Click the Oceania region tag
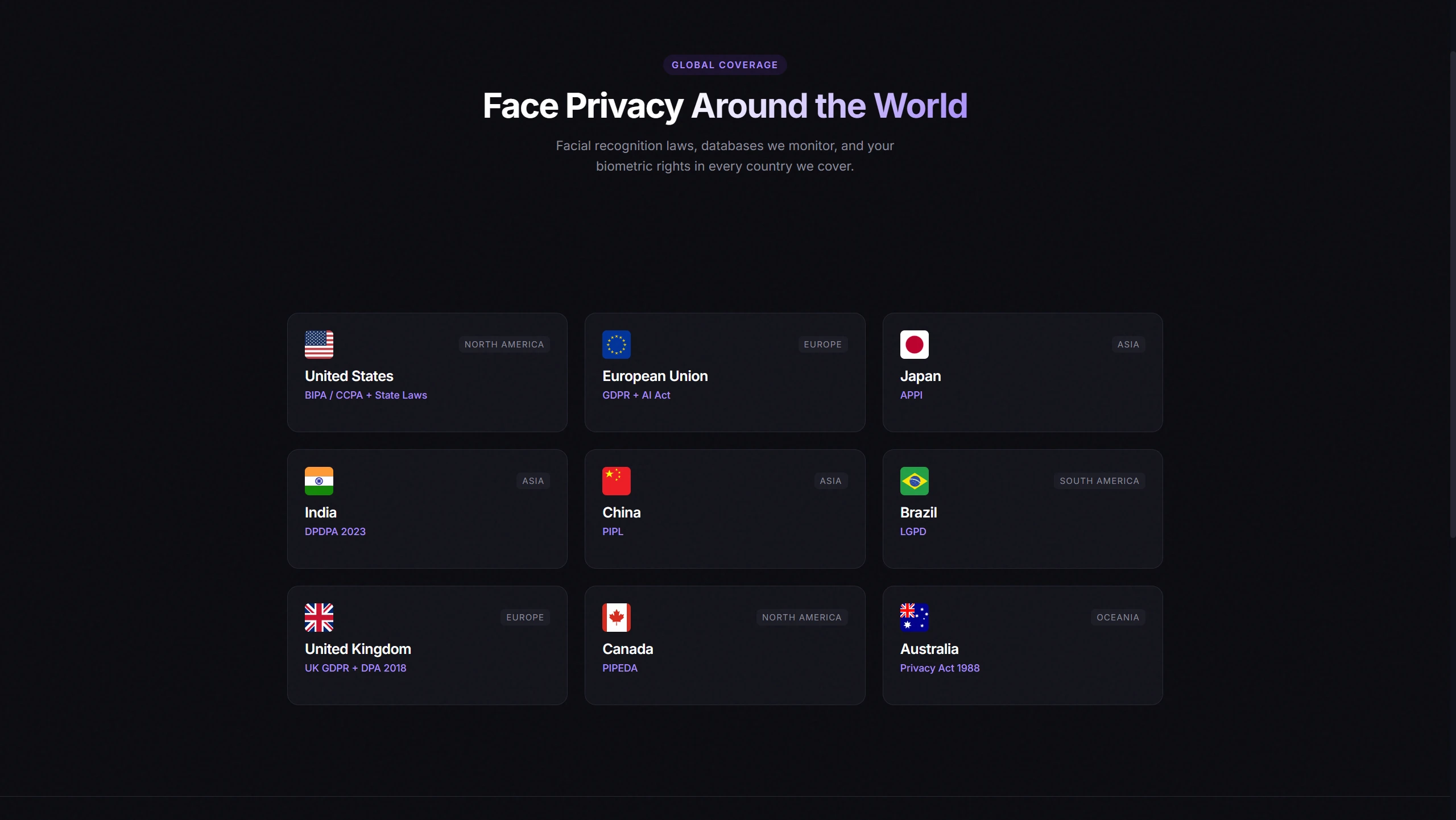 pos(1118,618)
